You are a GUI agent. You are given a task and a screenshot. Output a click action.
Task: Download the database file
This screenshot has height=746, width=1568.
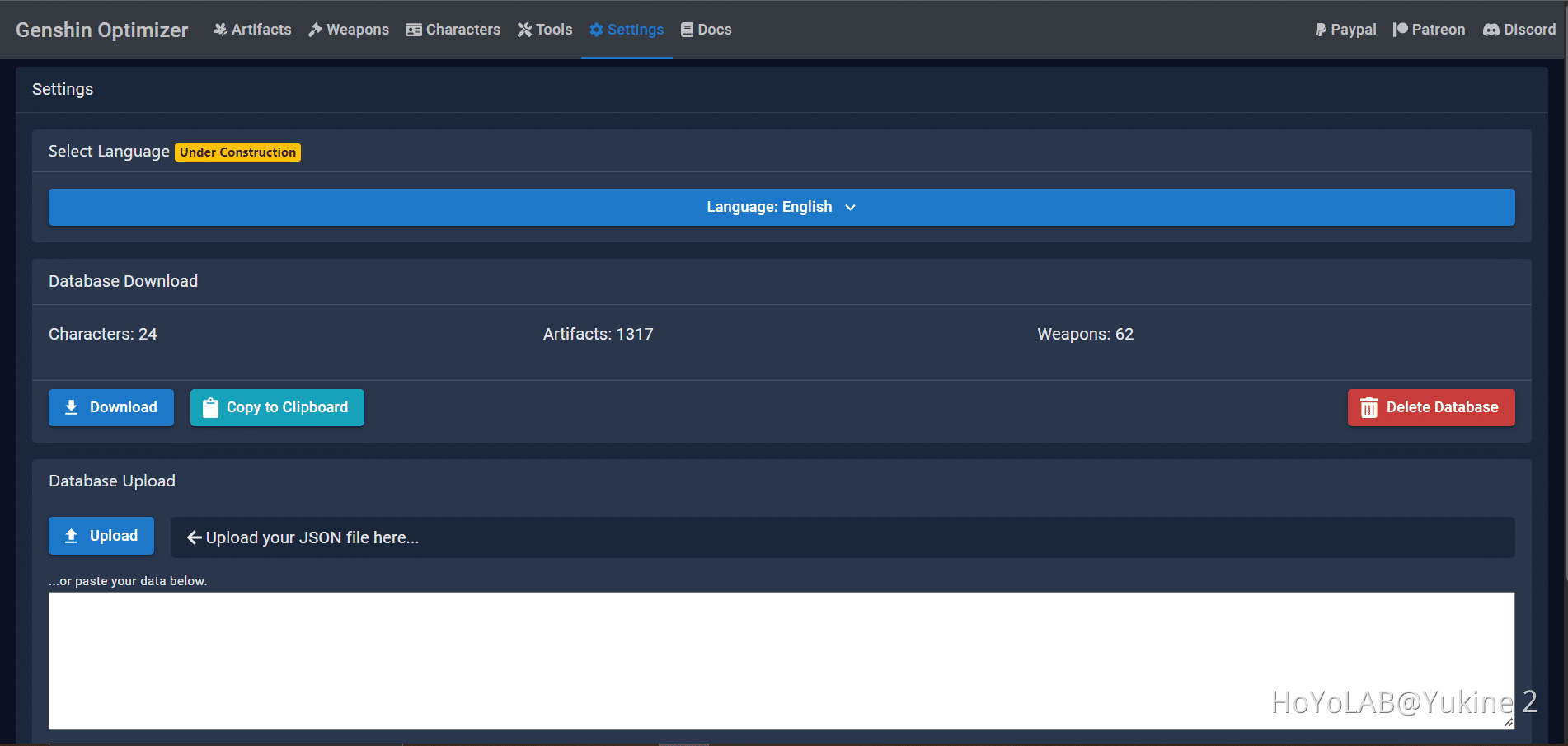click(111, 407)
